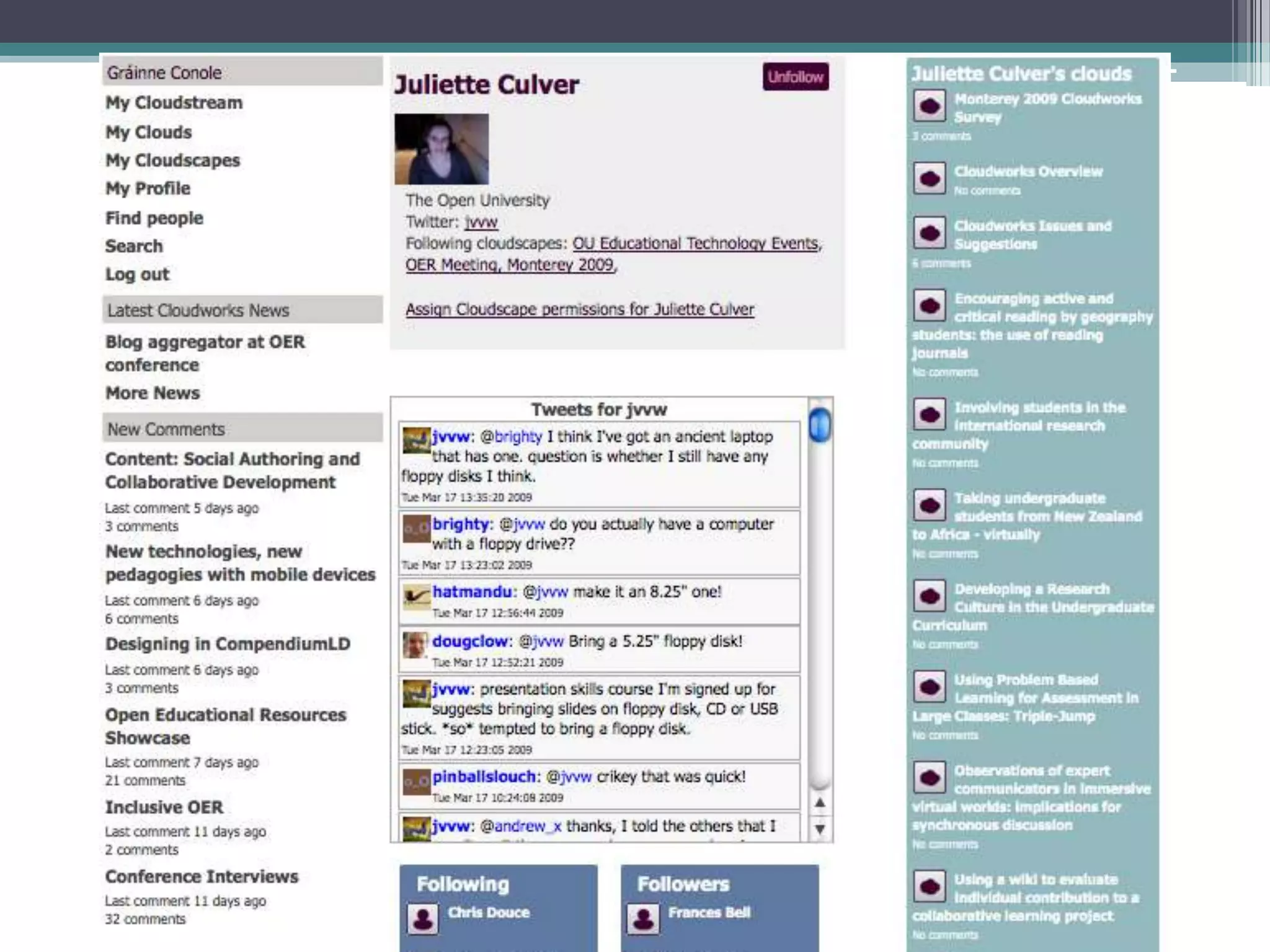
Task: Click cloud icon beside Monterey 2009 Cloudworks Survey
Action: pyautogui.click(x=929, y=107)
